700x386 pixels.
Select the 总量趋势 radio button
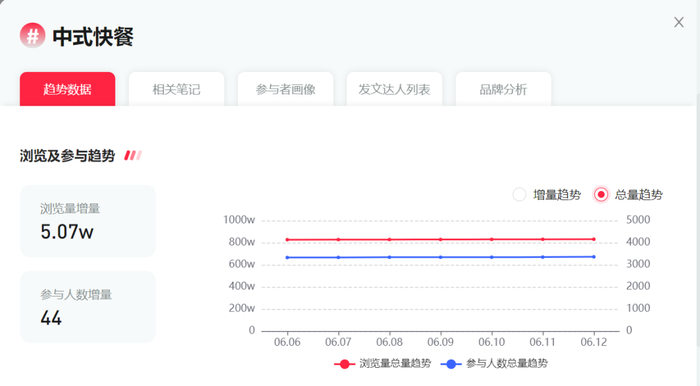click(601, 195)
